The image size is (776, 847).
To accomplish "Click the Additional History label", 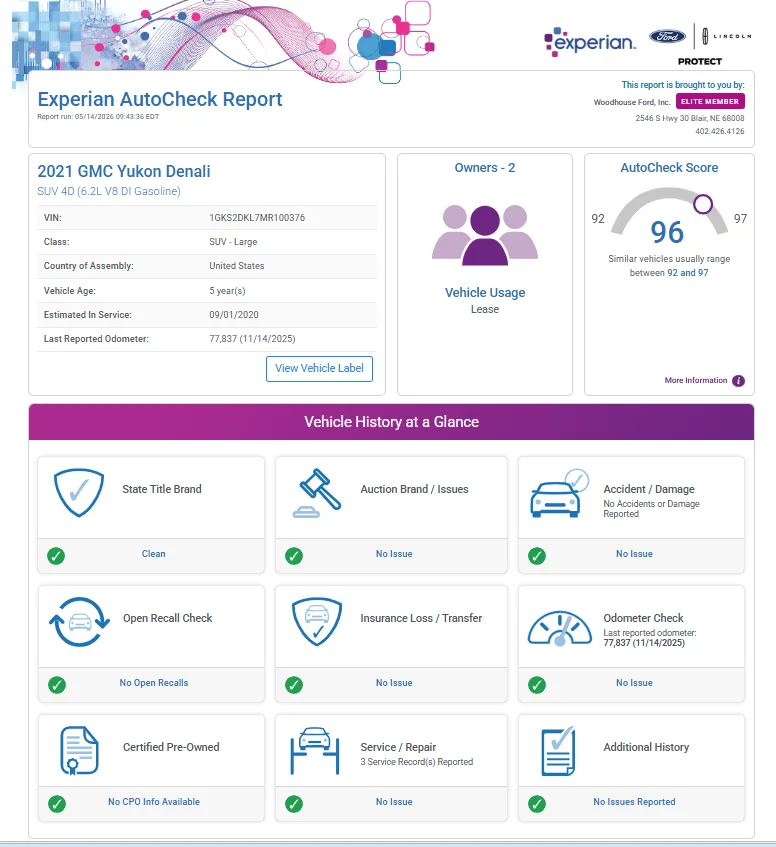I will coord(646,747).
